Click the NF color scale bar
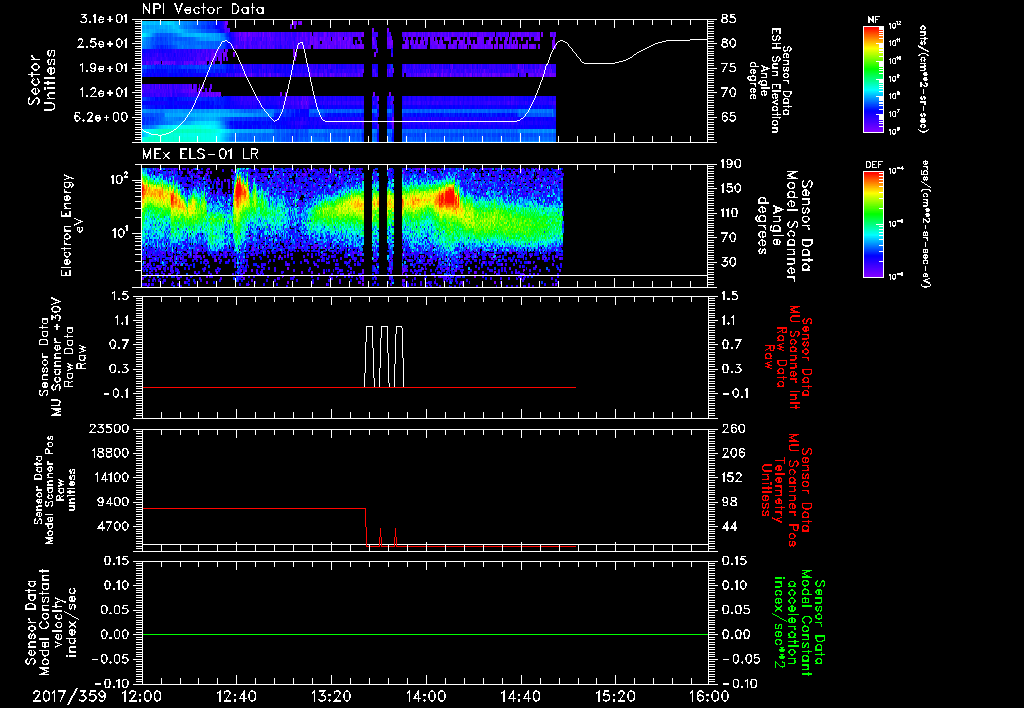The image size is (1024, 708). point(874,78)
